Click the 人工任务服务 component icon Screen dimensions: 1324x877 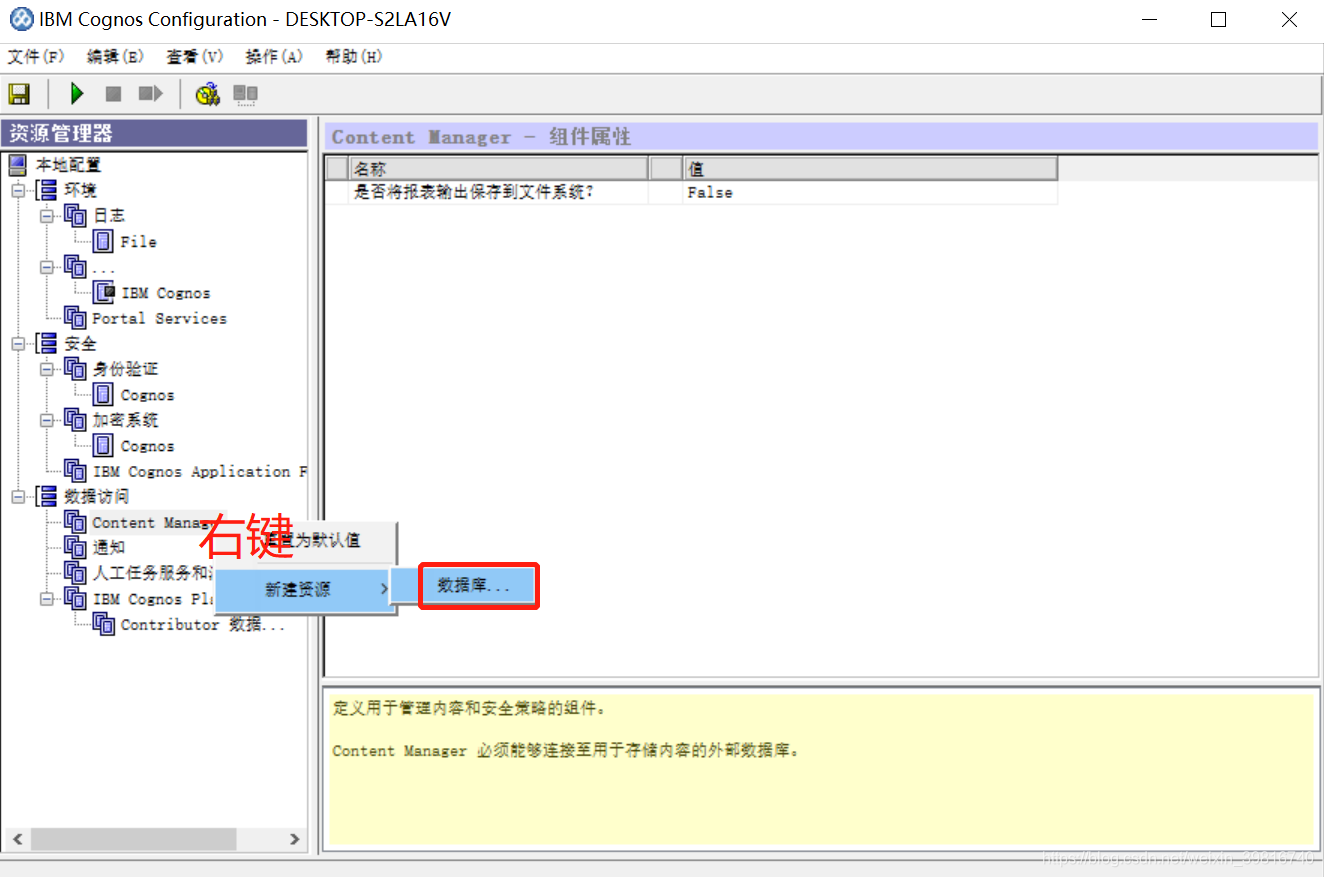pos(76,573)
